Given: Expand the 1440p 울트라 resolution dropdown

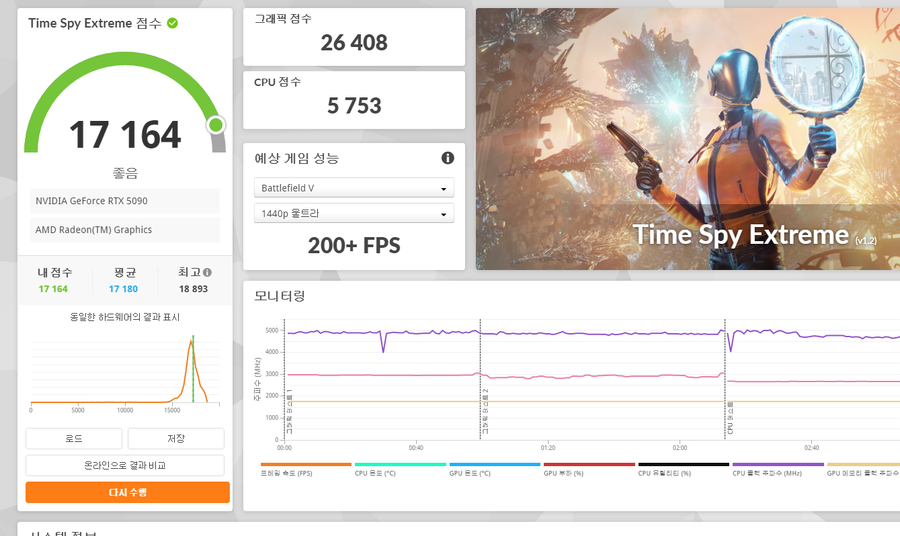Looking at the screenshot, I should (x=354, y=213).
